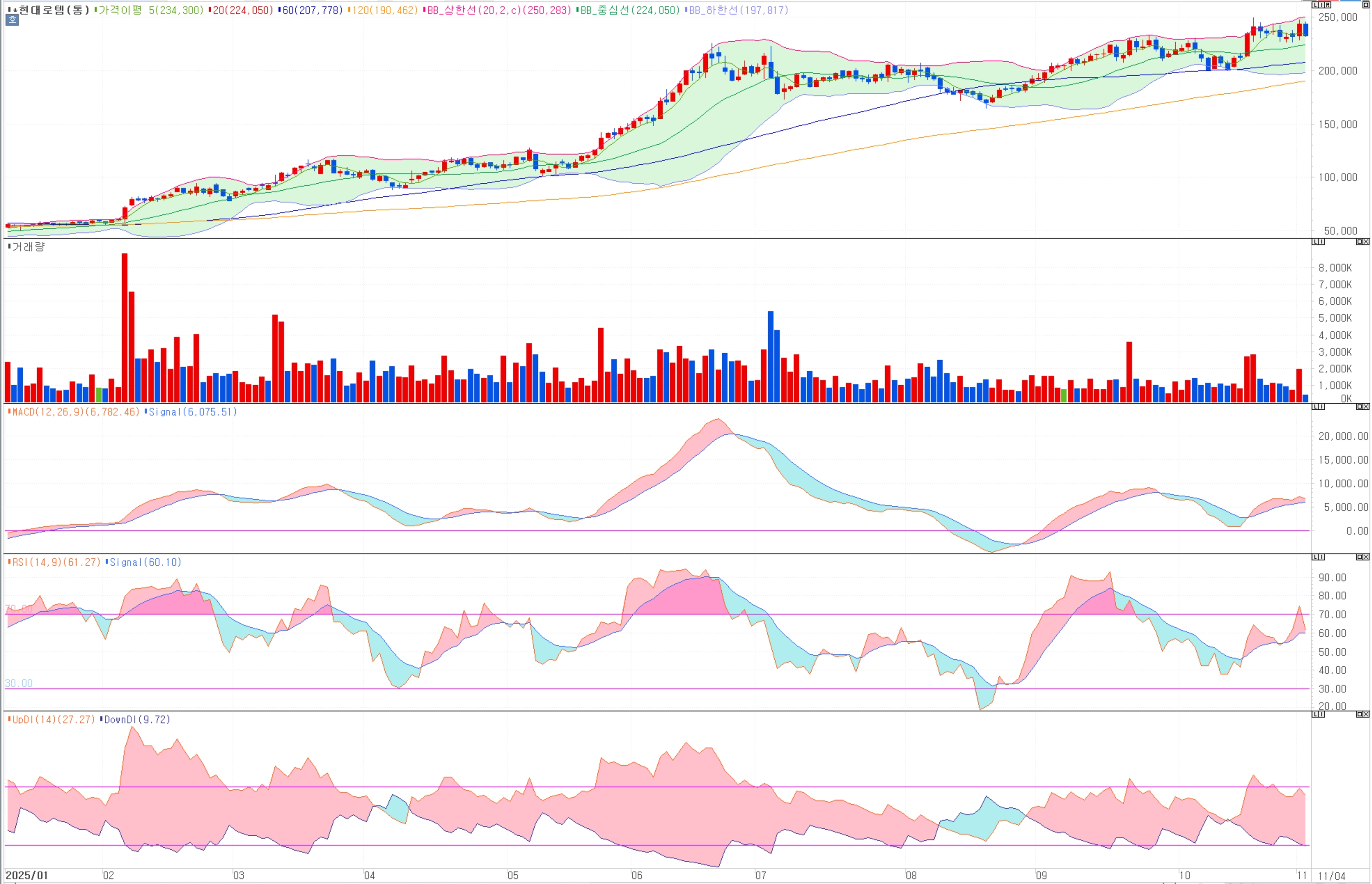Close the 거래량 volume panel
The image size is (1372, 884).
pos(1366,242)
